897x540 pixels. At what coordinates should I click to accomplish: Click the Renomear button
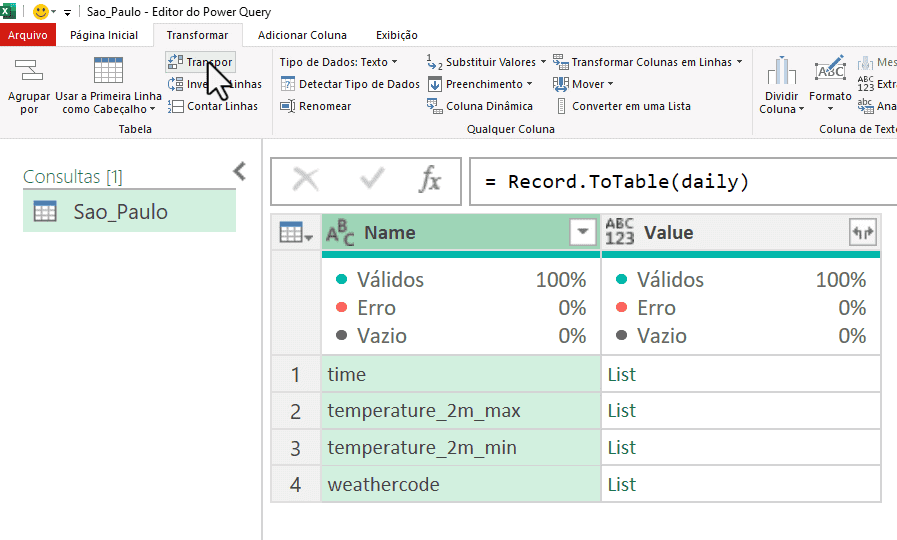click(x=316, y=106)
